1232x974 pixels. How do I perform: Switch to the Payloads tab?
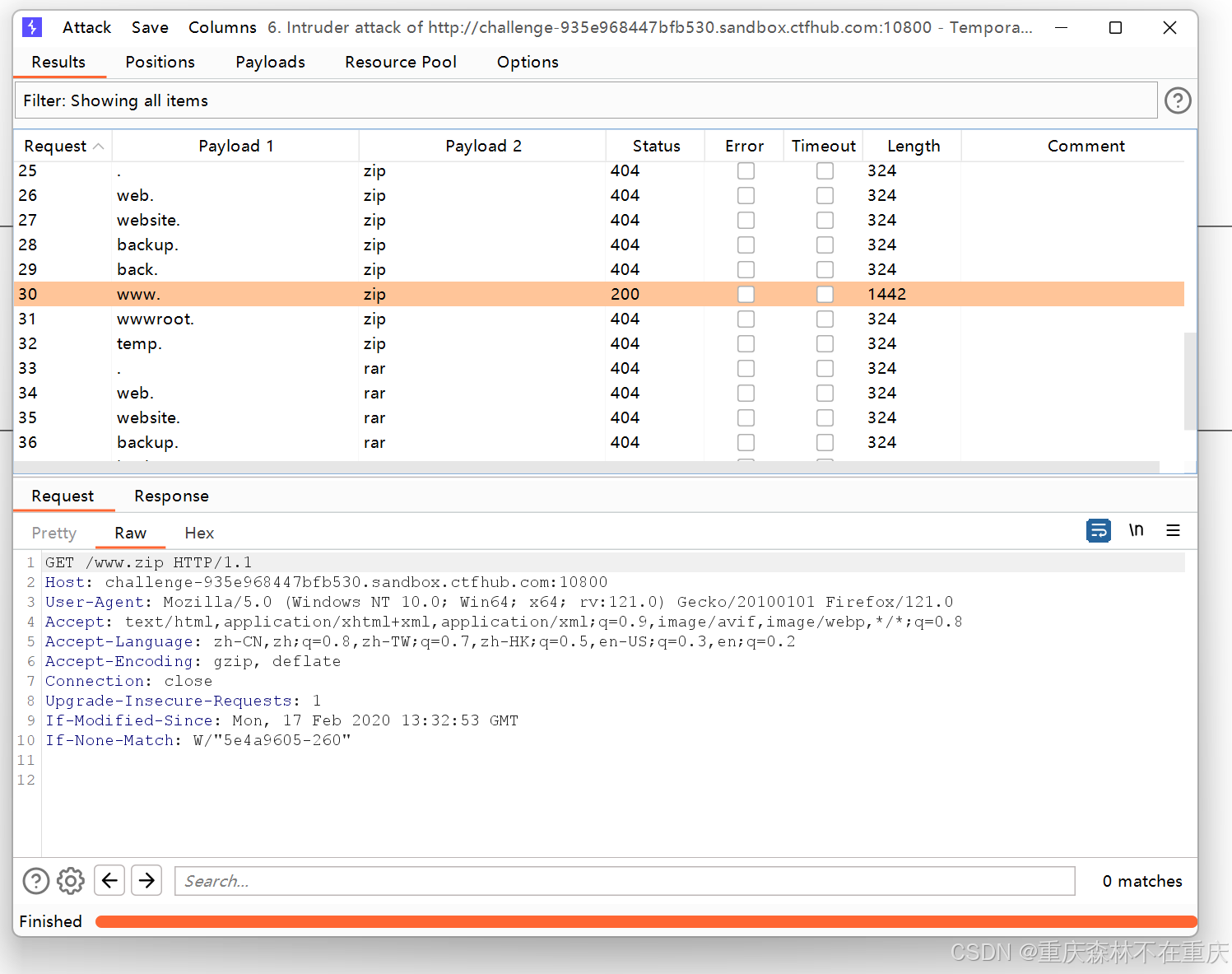coord(270,62)
